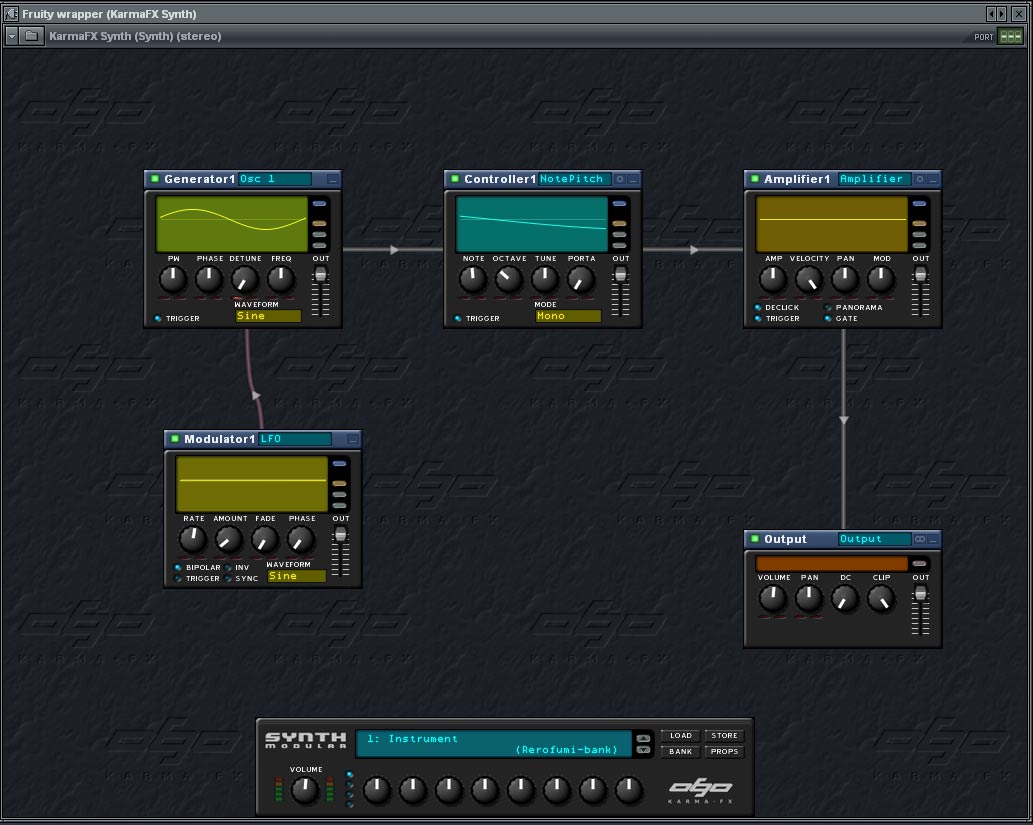This screenshot has height=825, width=1033.
Task: Enable INV on Modulator1
Action: pyautogui.click(x=228, y=567)
